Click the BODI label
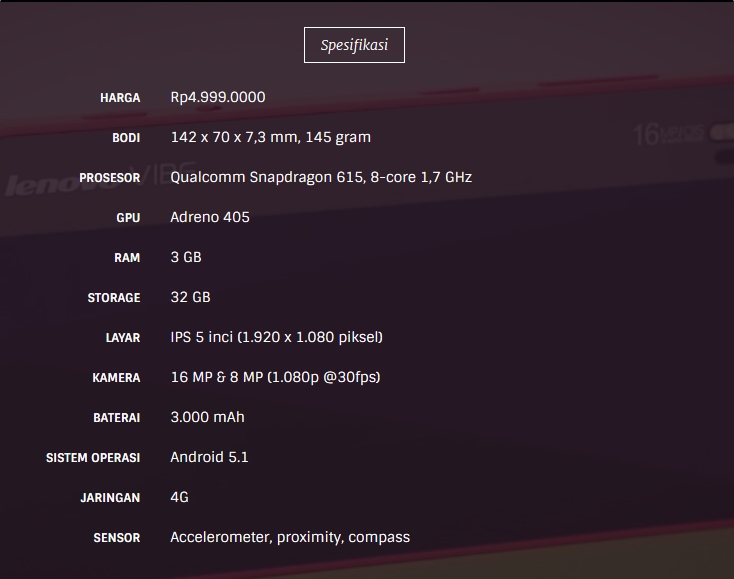 click(126, 138)
